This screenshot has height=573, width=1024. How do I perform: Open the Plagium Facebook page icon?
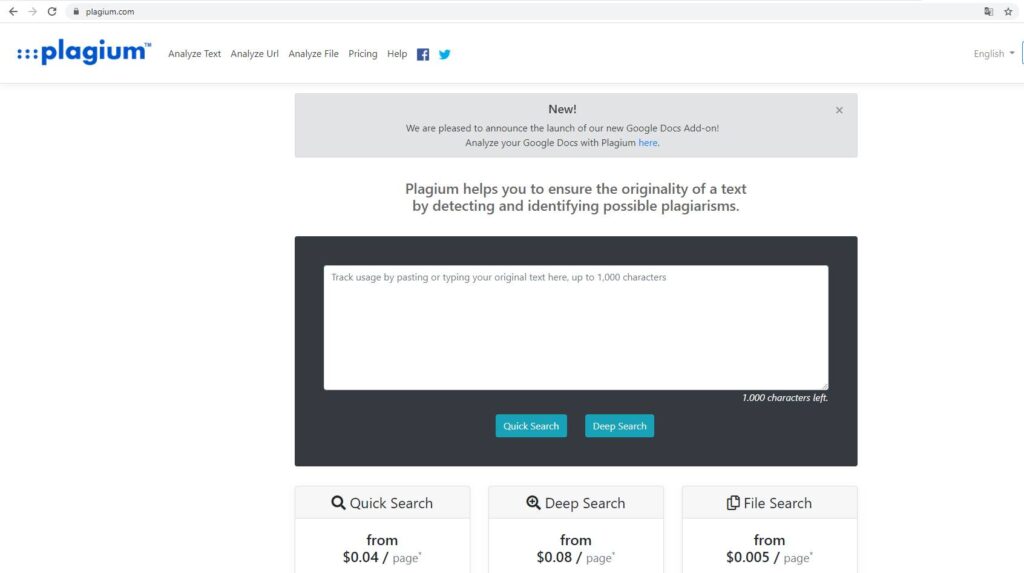[x=423, y=54]
